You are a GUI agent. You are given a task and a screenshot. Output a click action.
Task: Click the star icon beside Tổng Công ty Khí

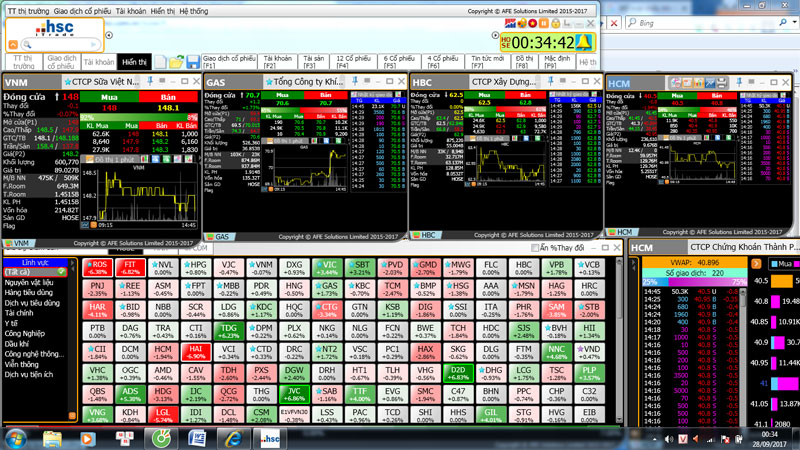269,82
